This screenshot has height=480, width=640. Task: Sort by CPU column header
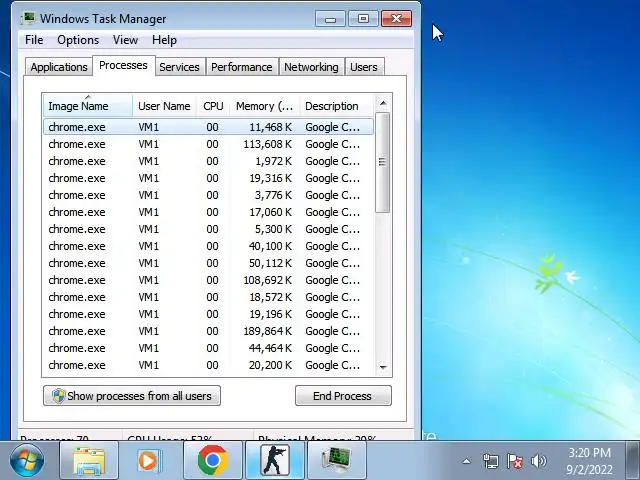click(213, 106)
